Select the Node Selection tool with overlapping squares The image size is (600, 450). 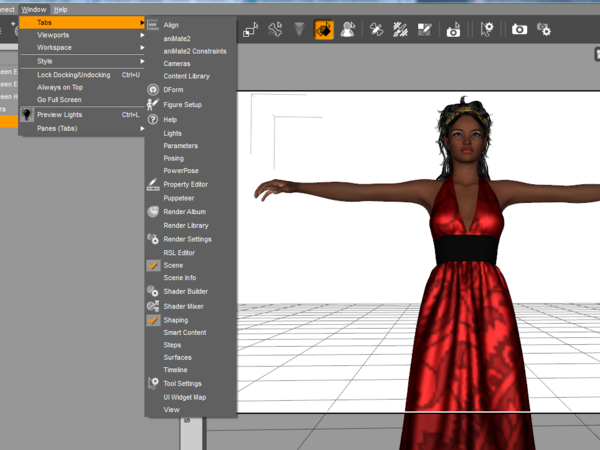click(x=251, y=30)
